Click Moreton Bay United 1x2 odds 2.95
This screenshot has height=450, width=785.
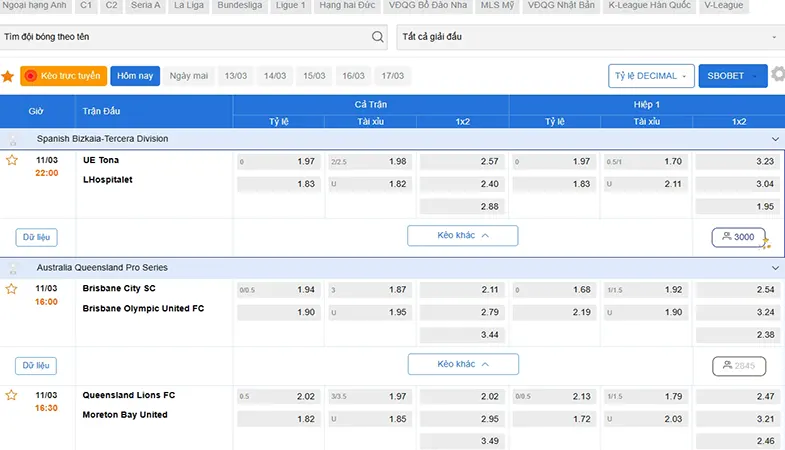point(462,419)
